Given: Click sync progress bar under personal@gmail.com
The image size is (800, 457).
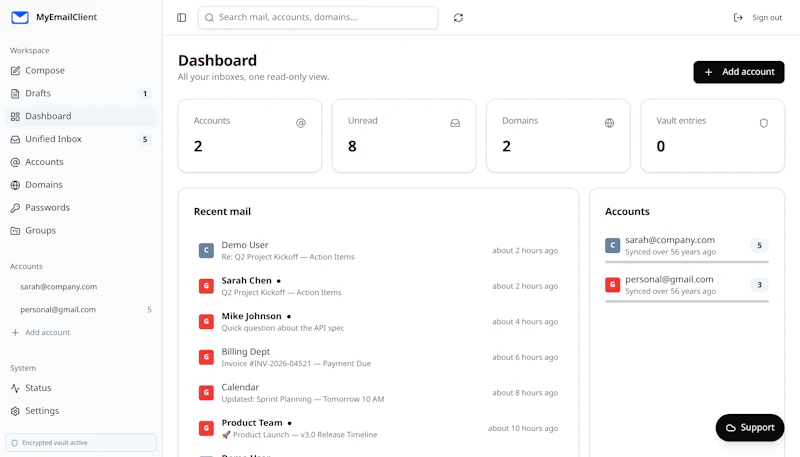Looking at the screenshot, I should click(x=687, y=301).
